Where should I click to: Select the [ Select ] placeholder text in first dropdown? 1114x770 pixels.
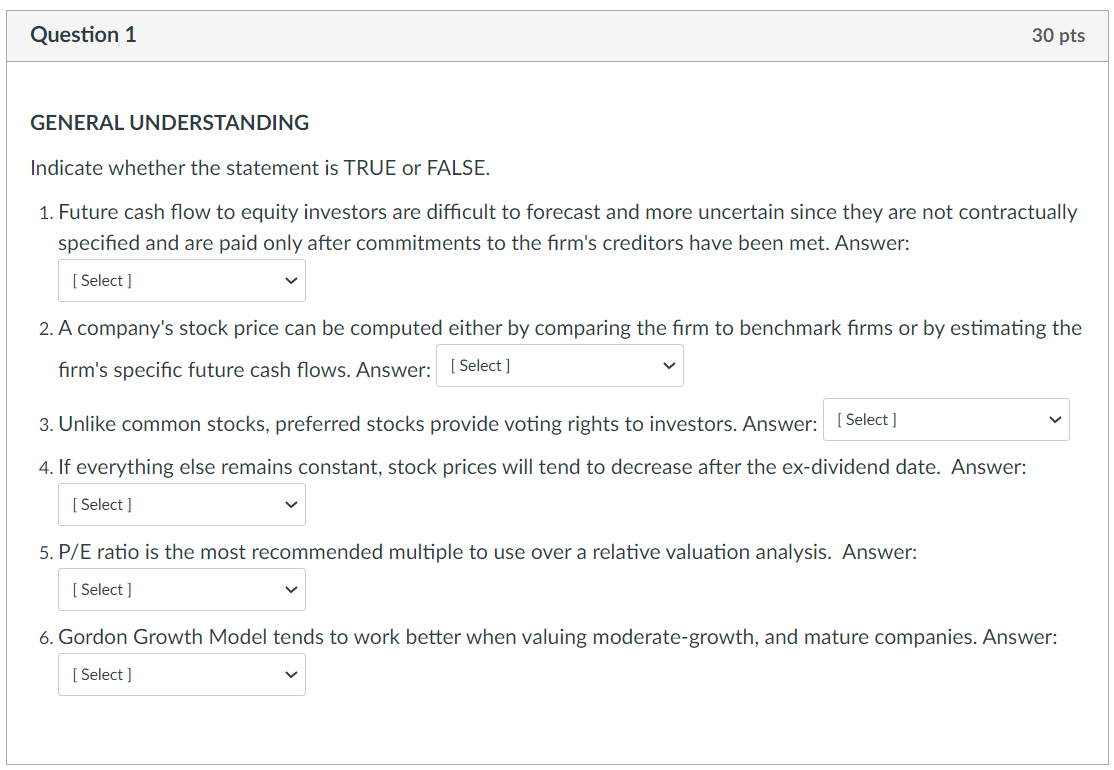coord(101,280)
